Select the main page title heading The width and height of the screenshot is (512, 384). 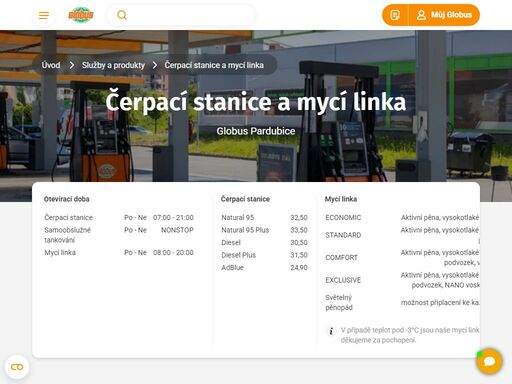(x=256, y=101)
